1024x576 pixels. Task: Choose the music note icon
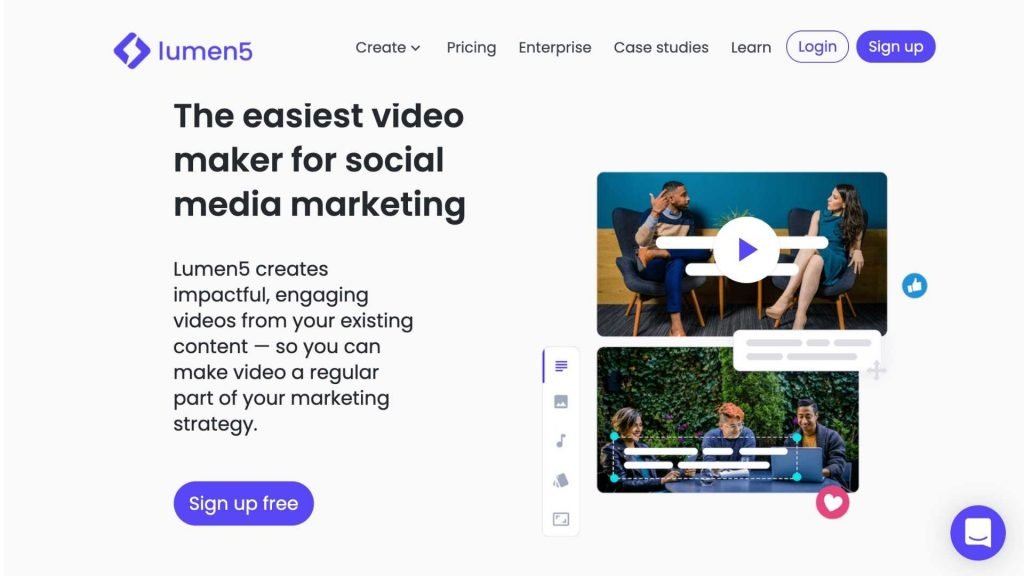pyautogui.click(x=561, y=441)
